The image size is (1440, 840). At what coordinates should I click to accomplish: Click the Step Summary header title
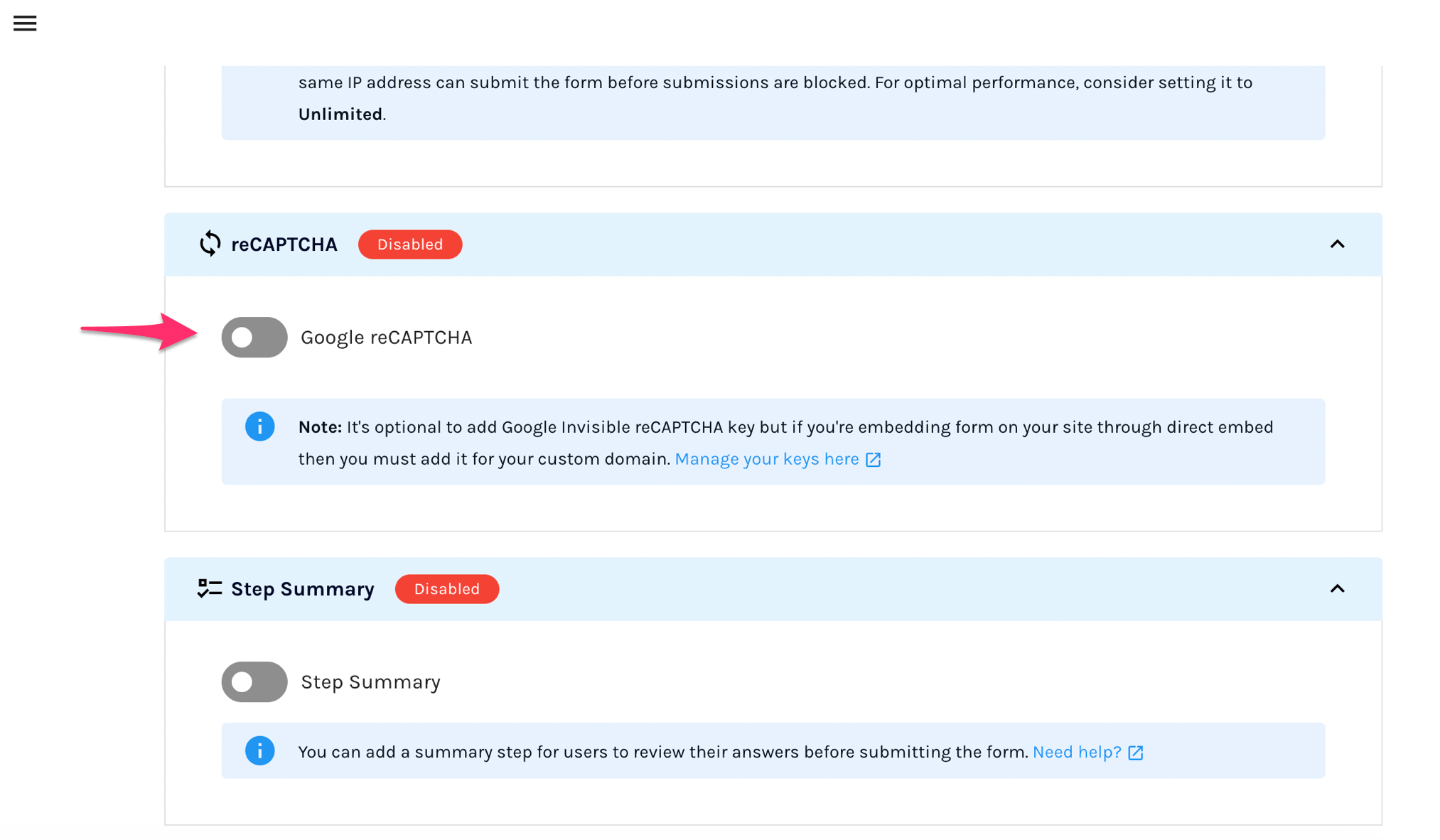pyautogui.click(x=302, y=589)
